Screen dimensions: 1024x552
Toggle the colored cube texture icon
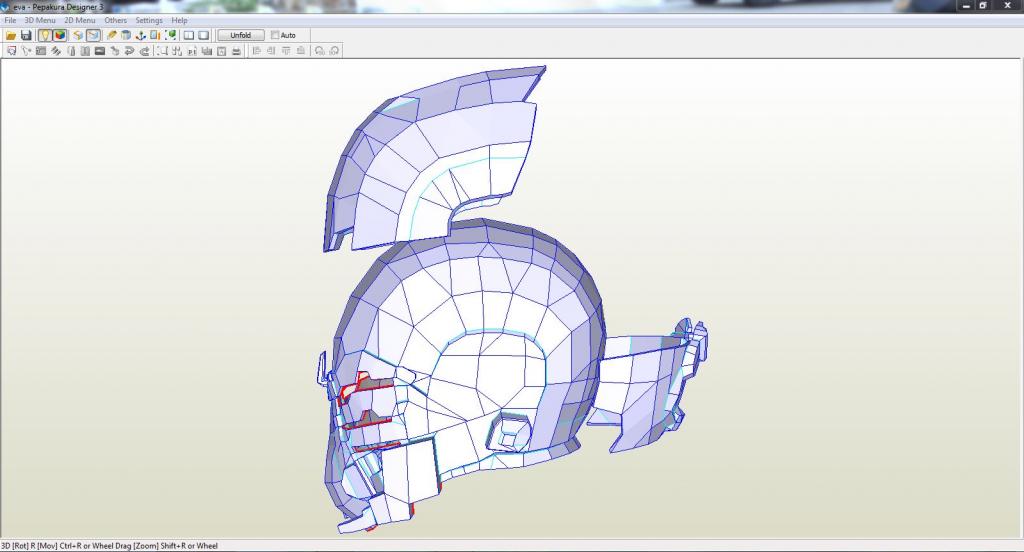coord(59,35)
